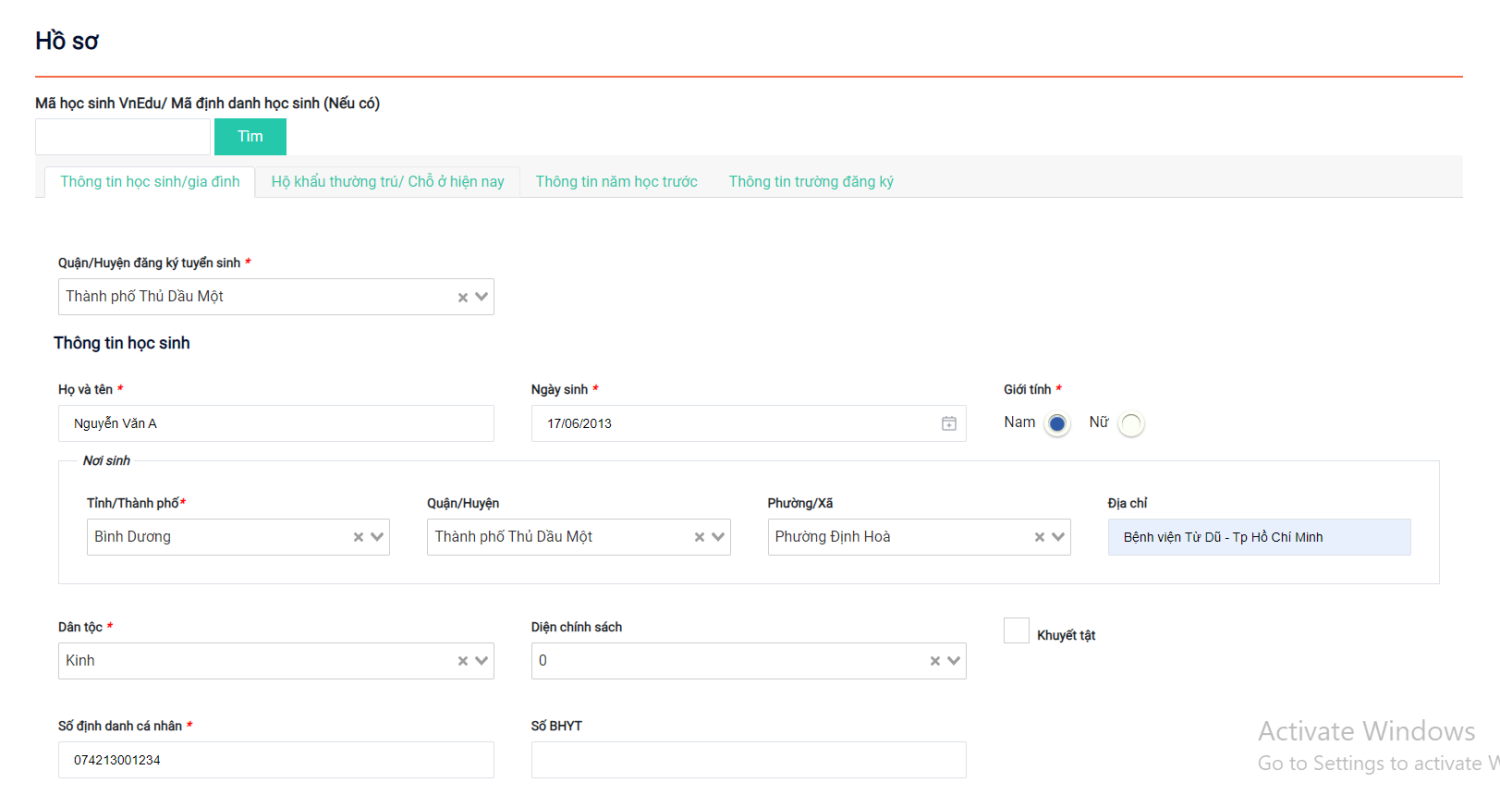
Task: Open the Thông tin năm học trước tab
Action: tap(616, 182)
